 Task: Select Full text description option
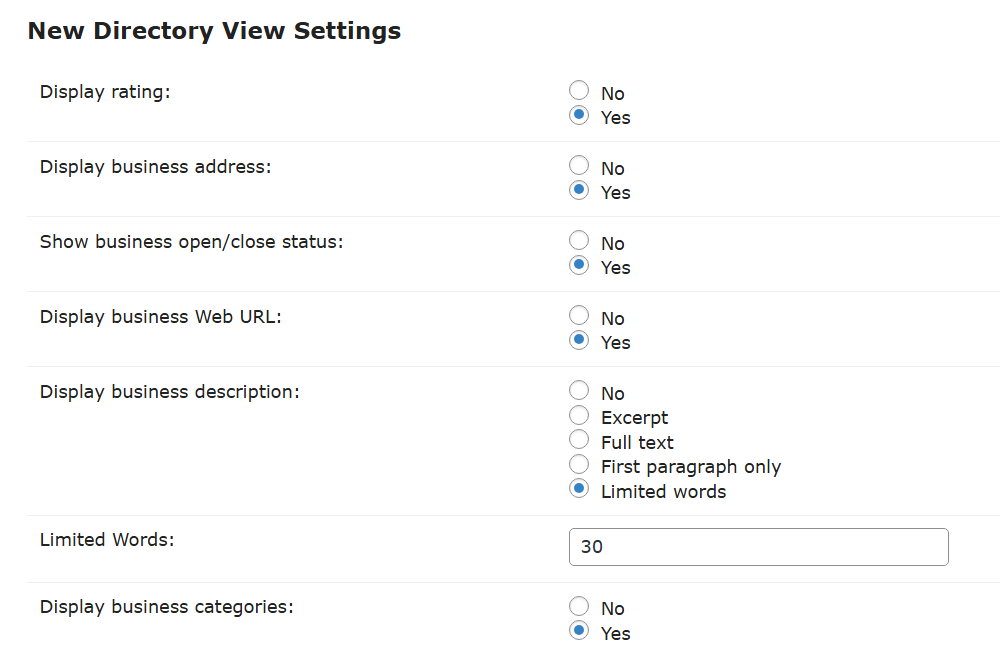coord(579,440)
